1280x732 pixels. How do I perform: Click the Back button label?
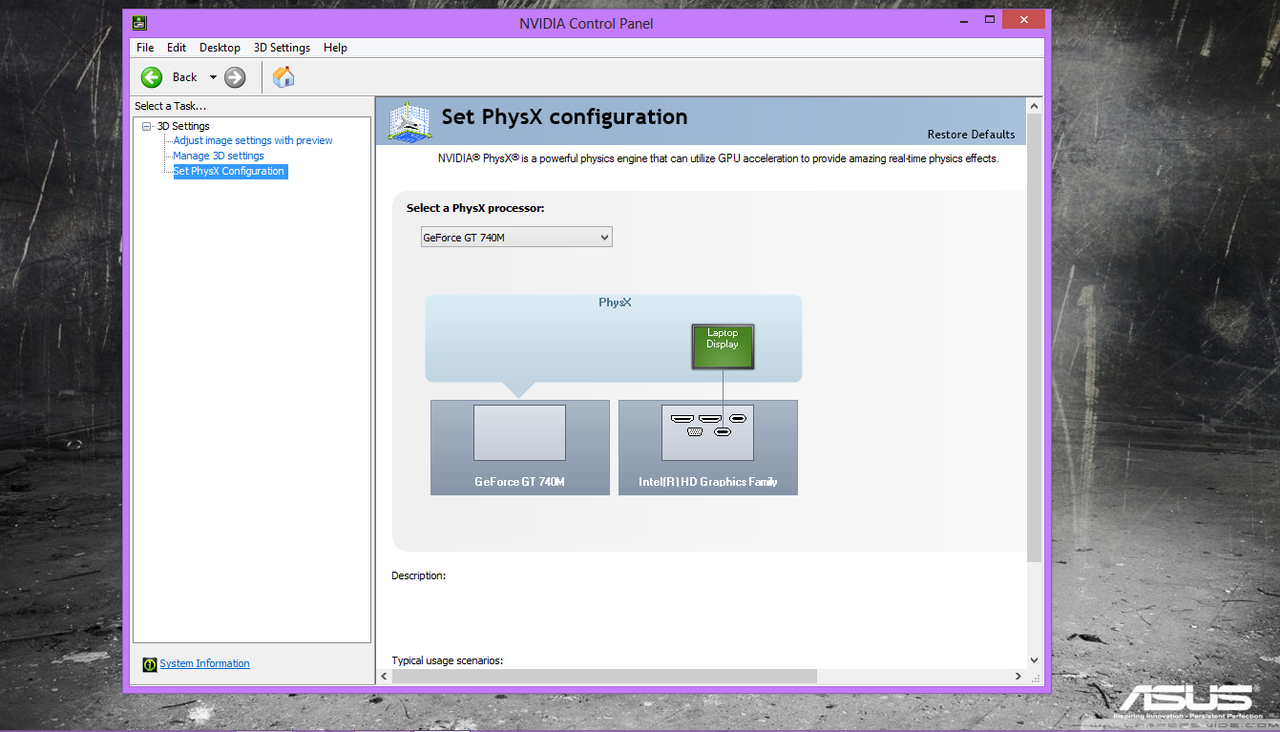point(185,77)
